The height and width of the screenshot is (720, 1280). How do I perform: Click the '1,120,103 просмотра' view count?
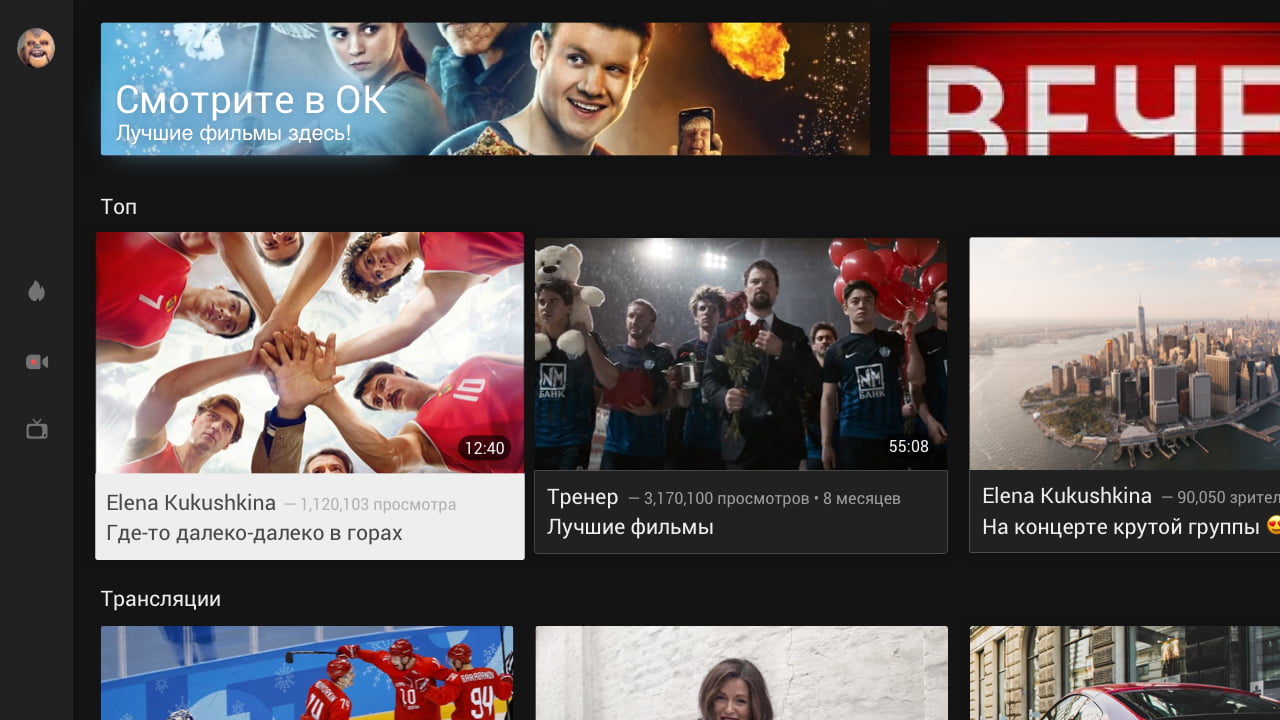click(x=378, y=505)
